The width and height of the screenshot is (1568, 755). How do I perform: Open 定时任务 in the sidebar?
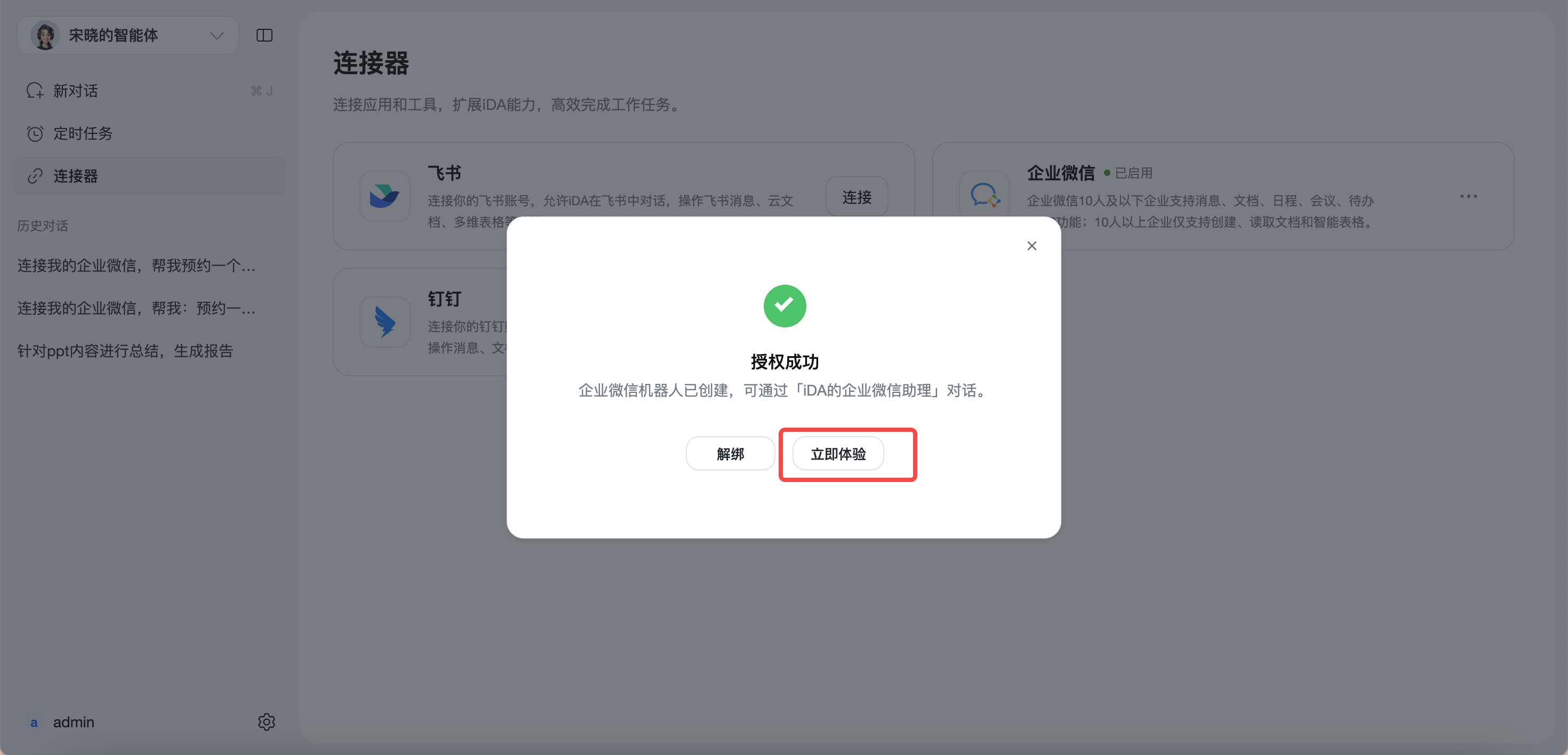pos(149,133)
